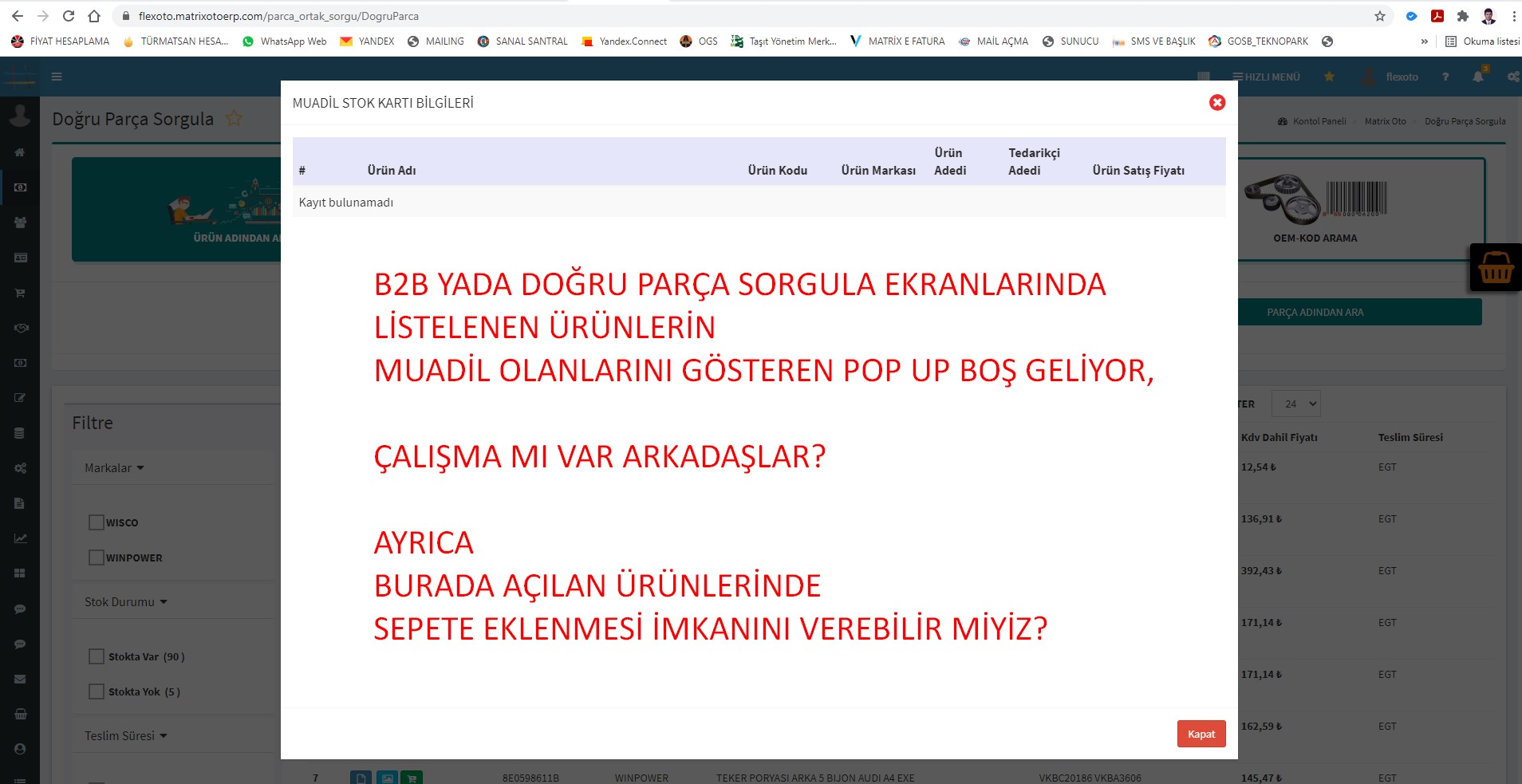The width and height of the screenshot is (1522, 784).
Task: Open the HIZLI MENÜ menu
Action: click(1266, 77)
